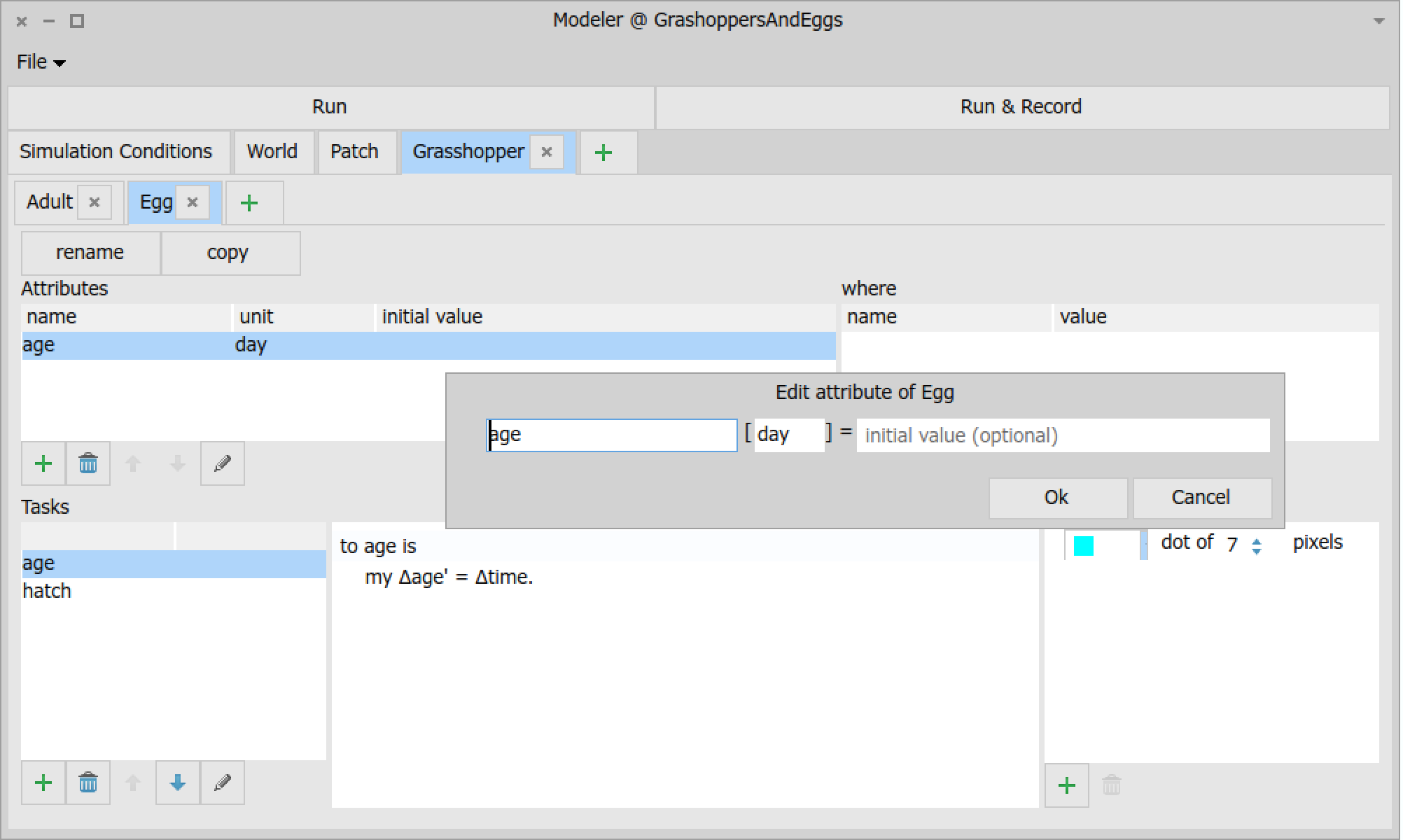Select the age task in Tasks list
The width and height of the screenshot is (1403, 840).
point(174,564)
